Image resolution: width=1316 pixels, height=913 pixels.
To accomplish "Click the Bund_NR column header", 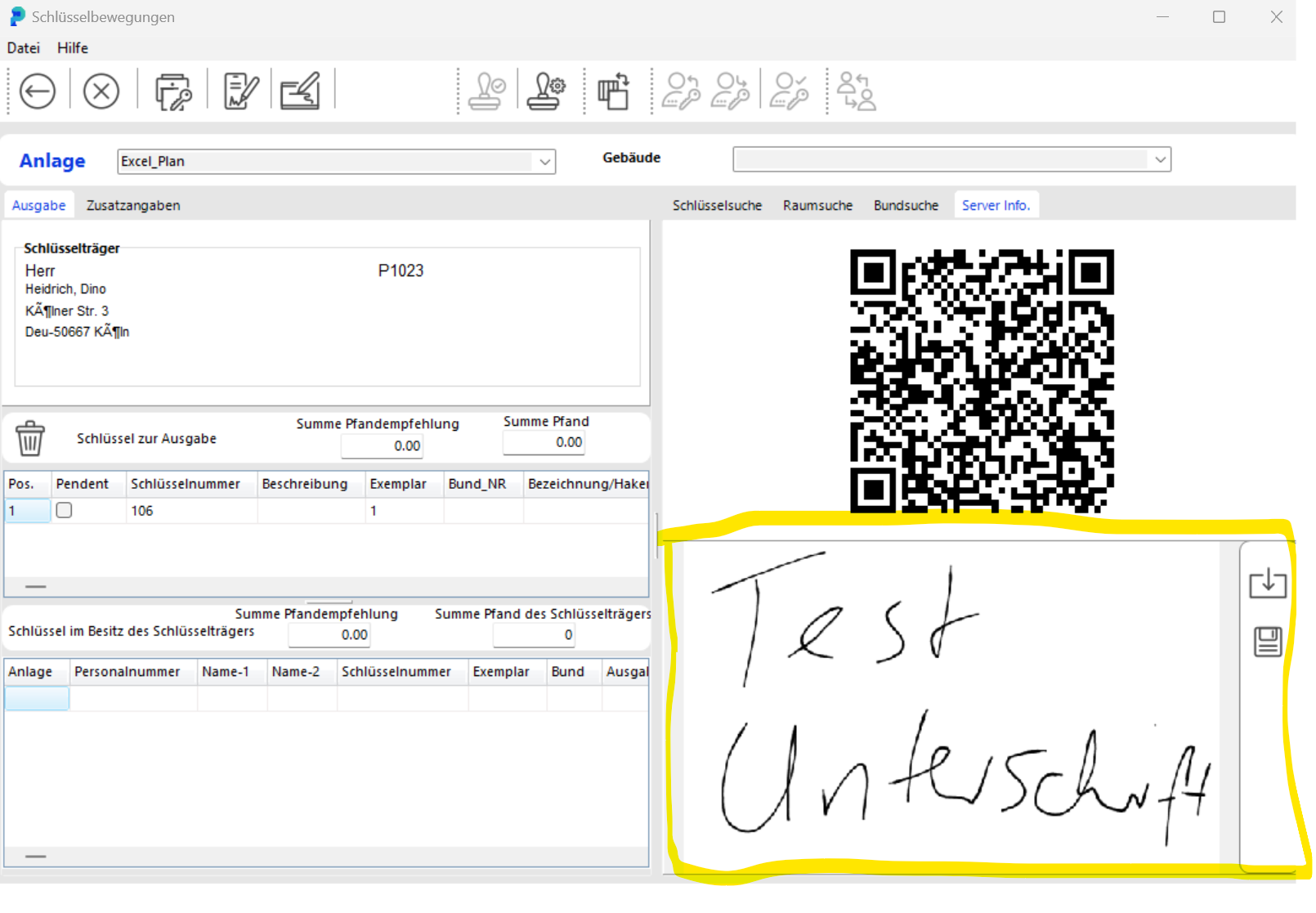I will [x=484, y=484].
